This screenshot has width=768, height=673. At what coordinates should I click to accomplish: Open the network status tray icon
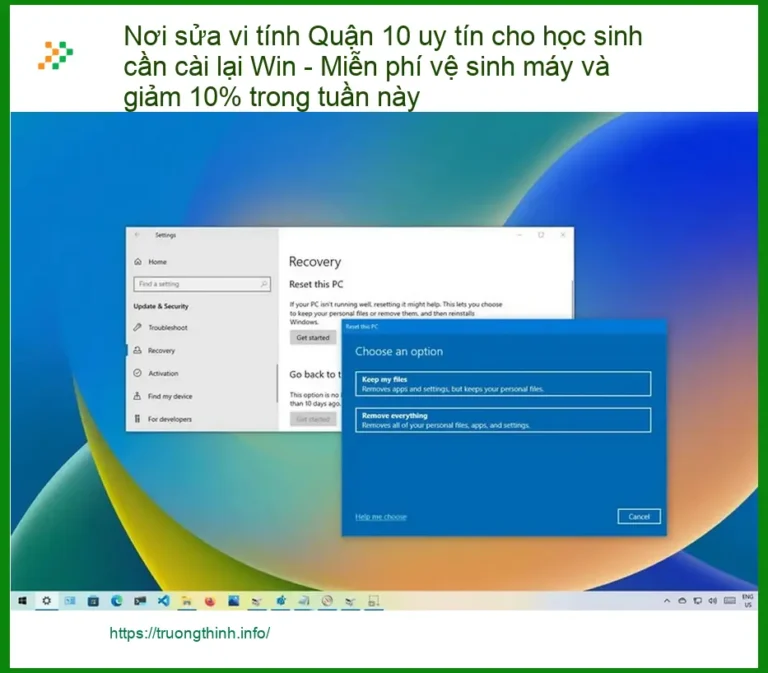697,601
